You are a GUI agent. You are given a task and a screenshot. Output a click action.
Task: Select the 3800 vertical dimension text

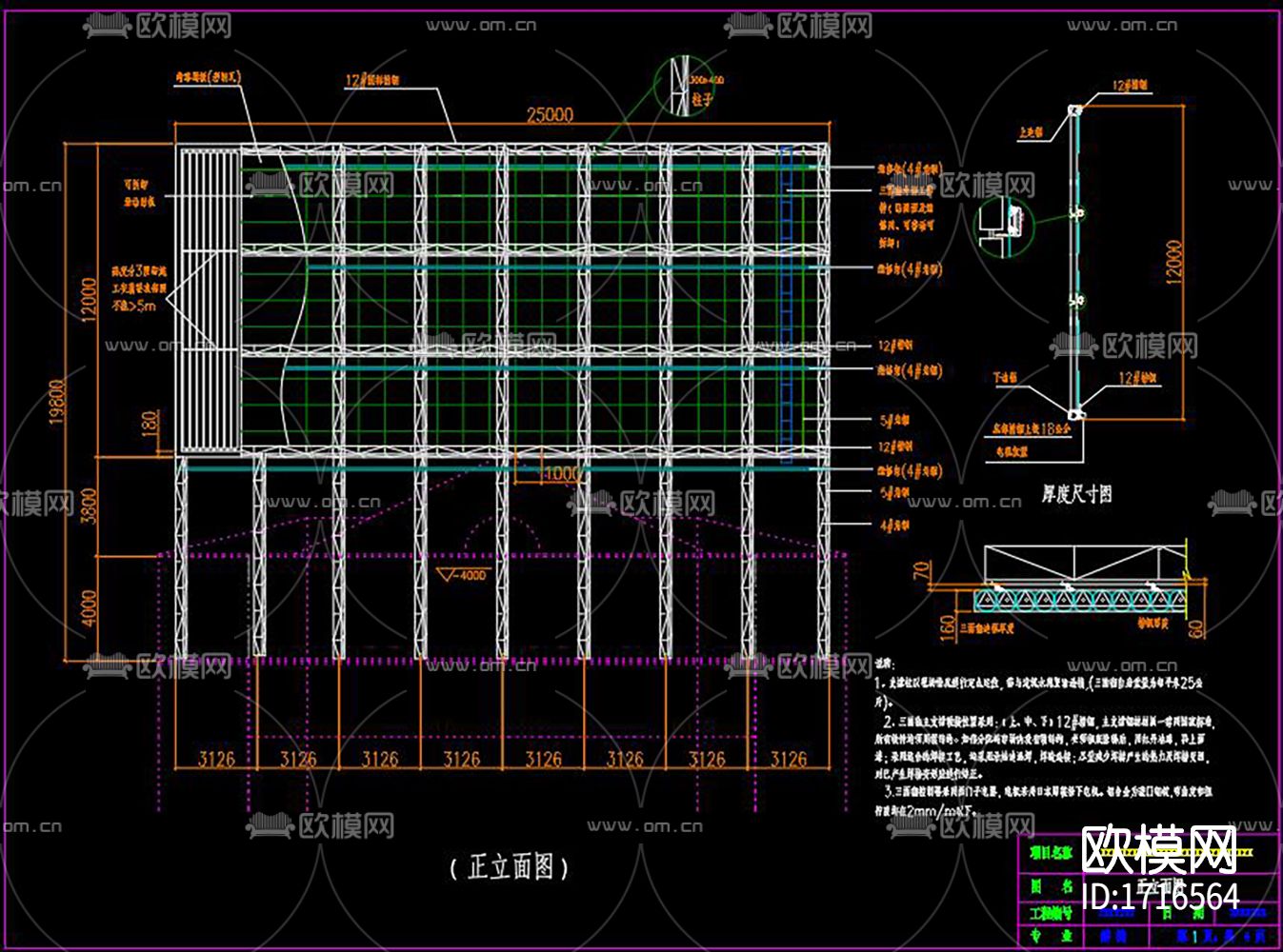[89, 507]
